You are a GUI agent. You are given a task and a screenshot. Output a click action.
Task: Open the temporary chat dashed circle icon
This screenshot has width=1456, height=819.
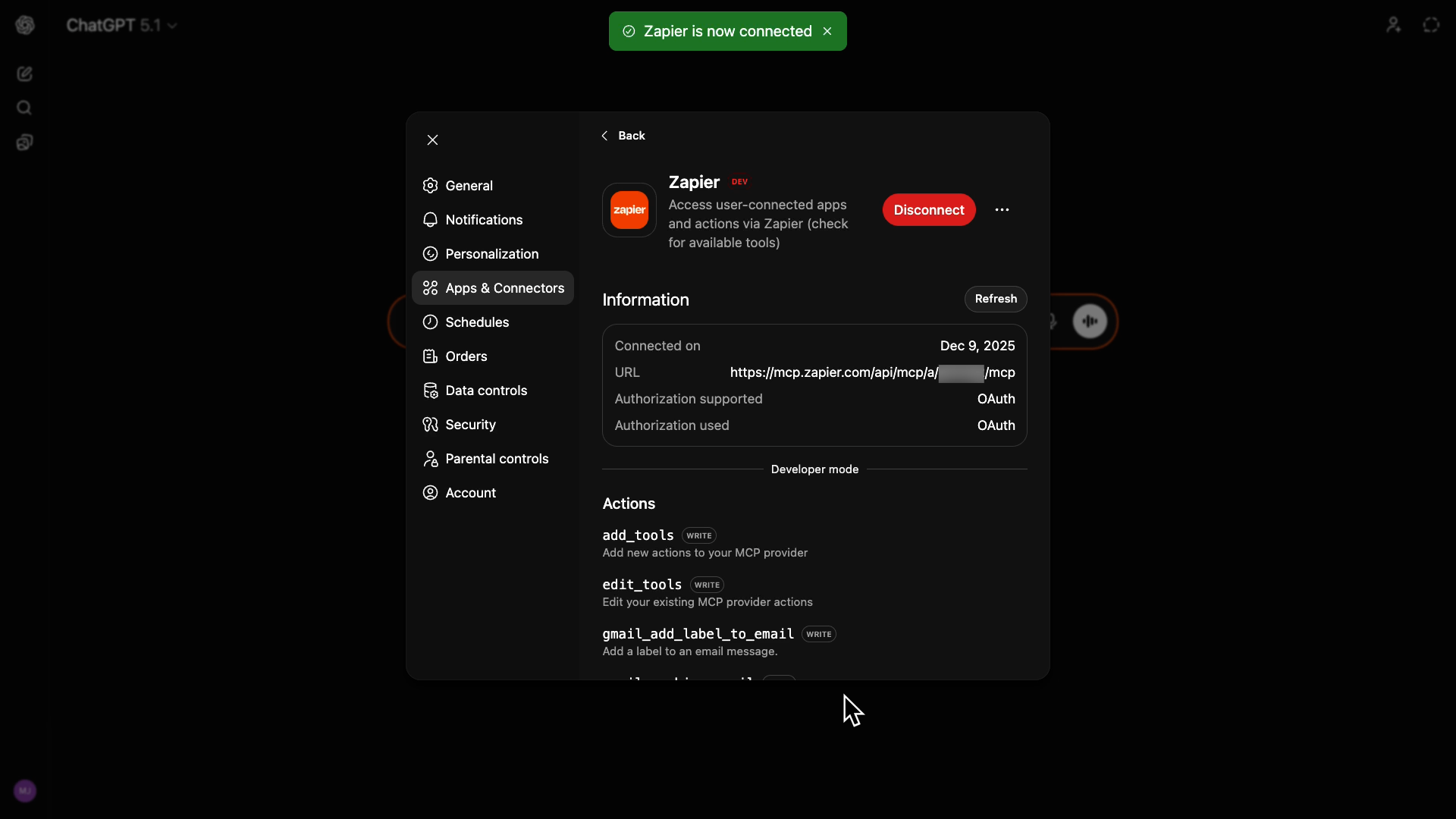click(x=1431, y=25)
